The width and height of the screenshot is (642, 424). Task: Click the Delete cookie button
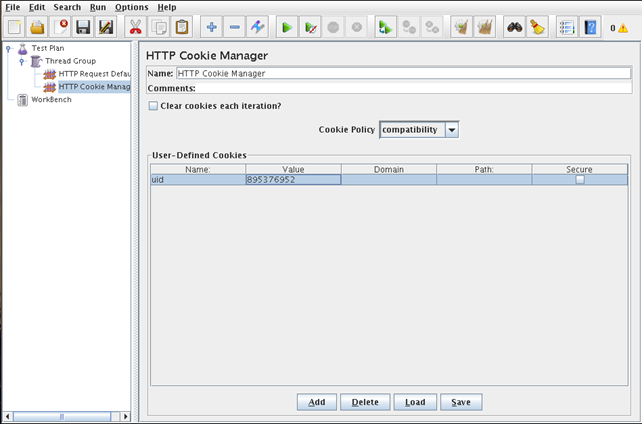tap(365, 402)
